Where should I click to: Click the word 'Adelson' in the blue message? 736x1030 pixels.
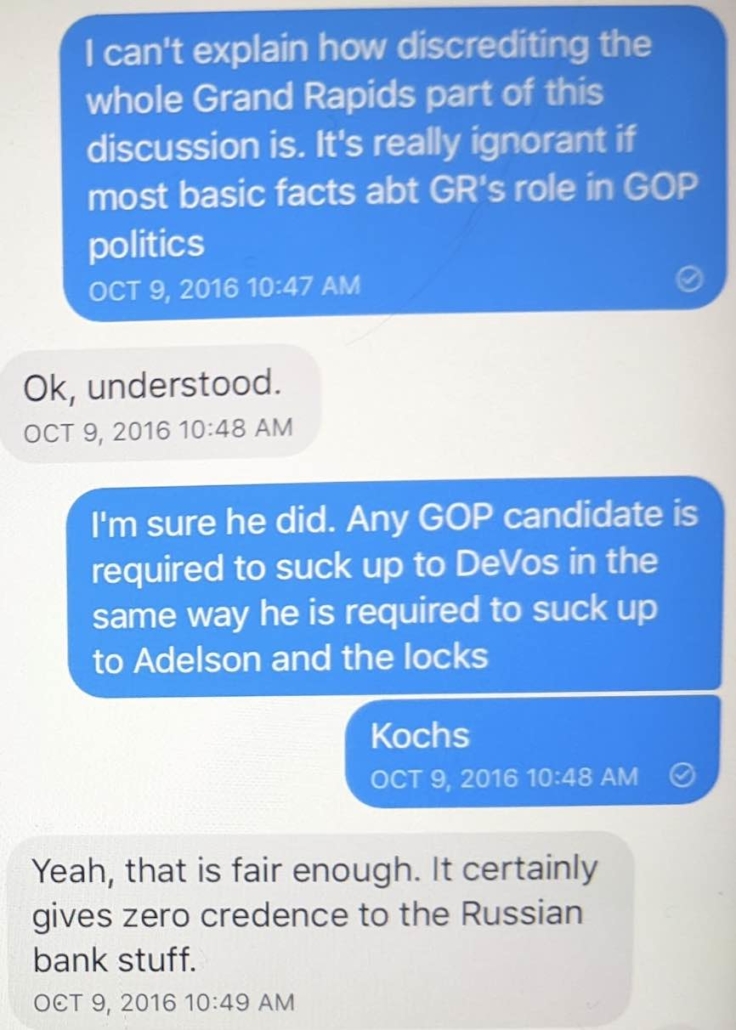click(198, 659)
